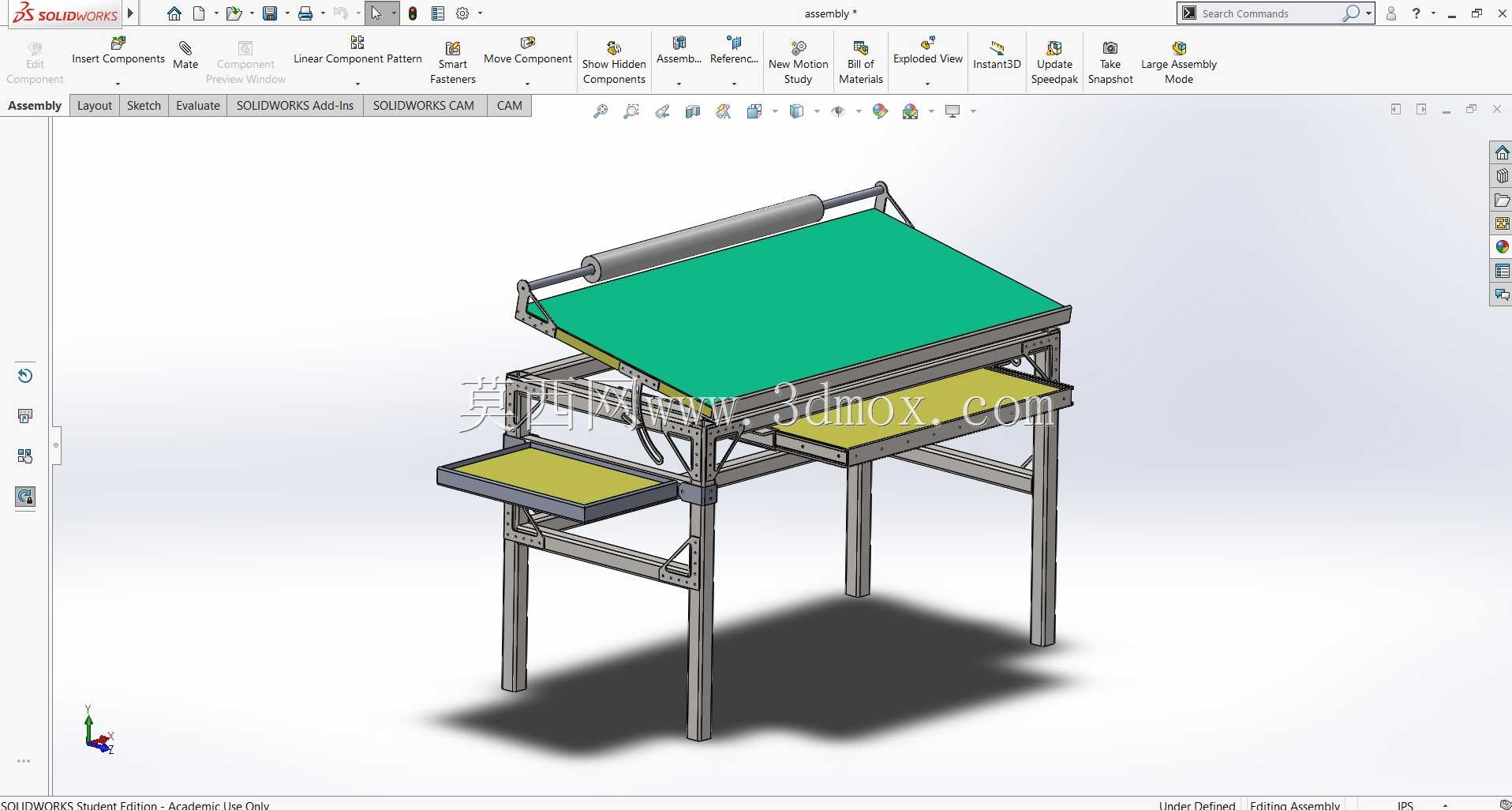Start a New Motion Study
The image size is (1512, 810).
click(x=799, y=62)
